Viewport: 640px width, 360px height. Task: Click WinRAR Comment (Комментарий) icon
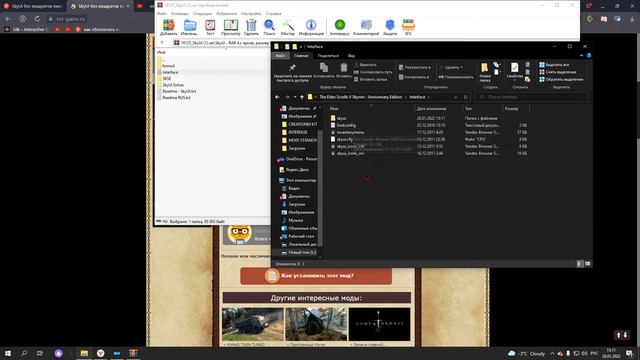click(366, 26)
